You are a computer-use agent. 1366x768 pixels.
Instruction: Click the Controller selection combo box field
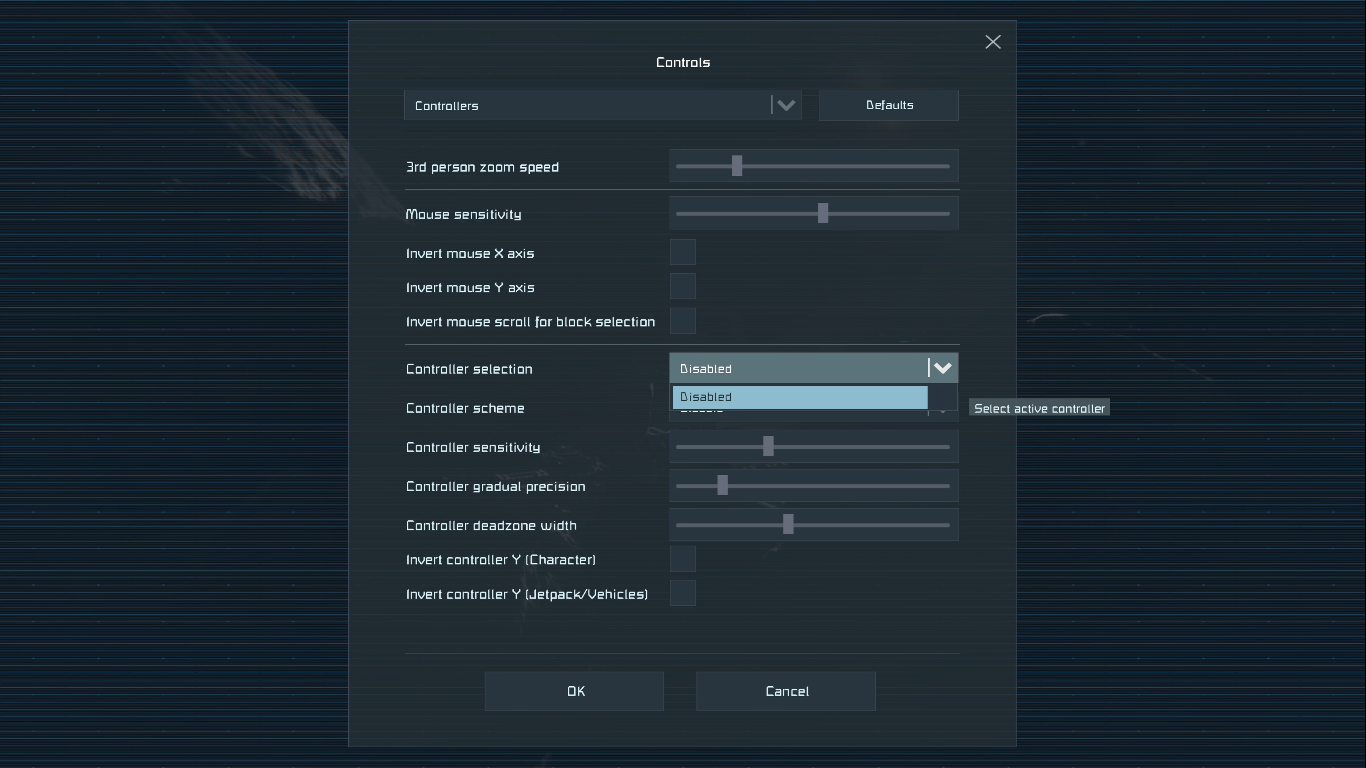798,368
